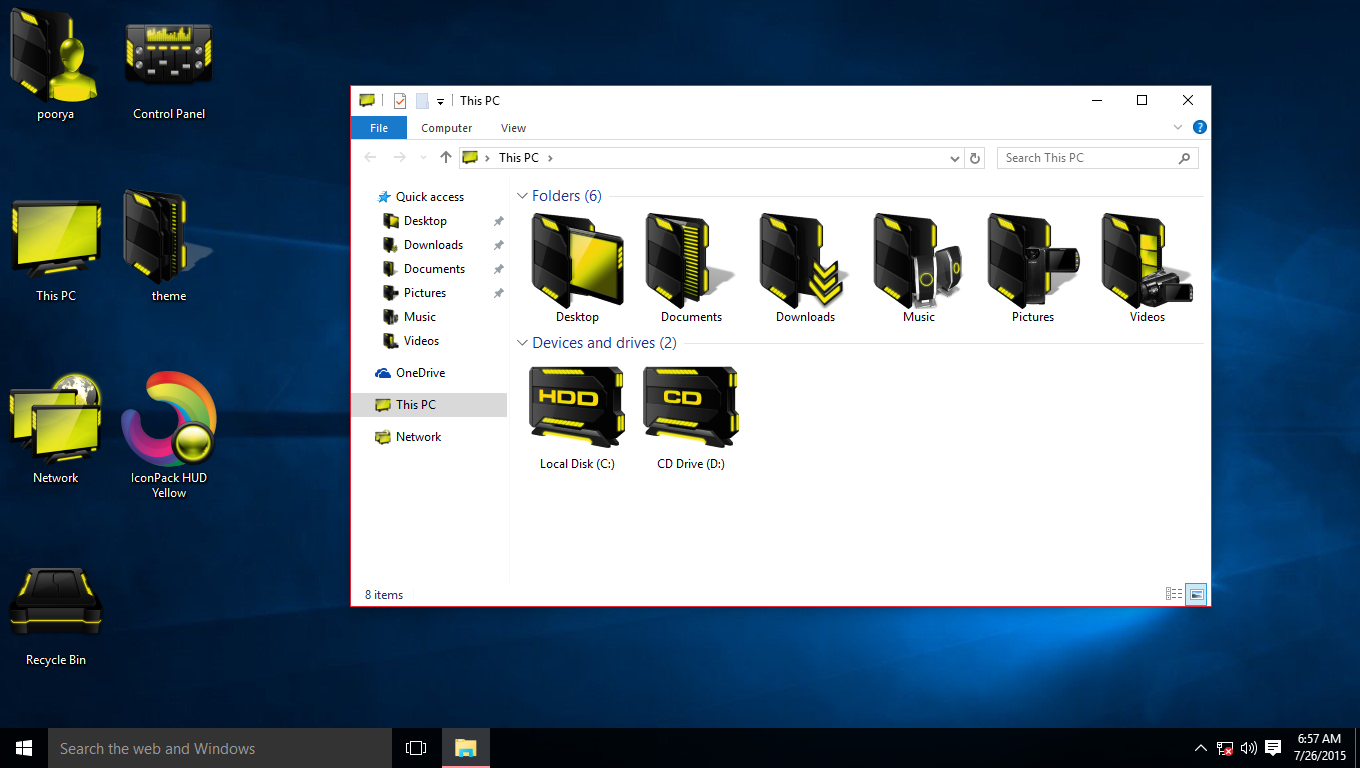Collapse the Folders (6) section
The height and width of the screenshot is (768, 1360).
coord(522,196)
